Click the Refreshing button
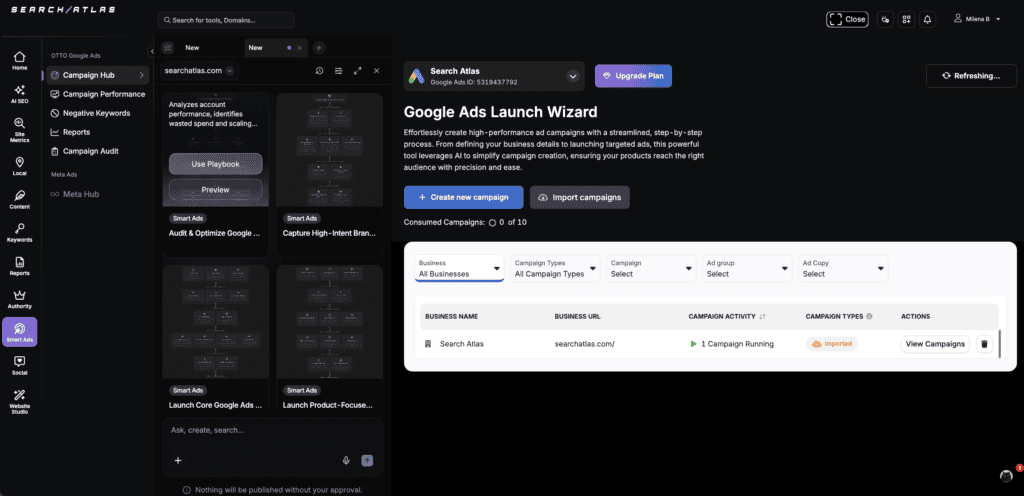Screen dimensions: 1024x496 coord(971,76)
